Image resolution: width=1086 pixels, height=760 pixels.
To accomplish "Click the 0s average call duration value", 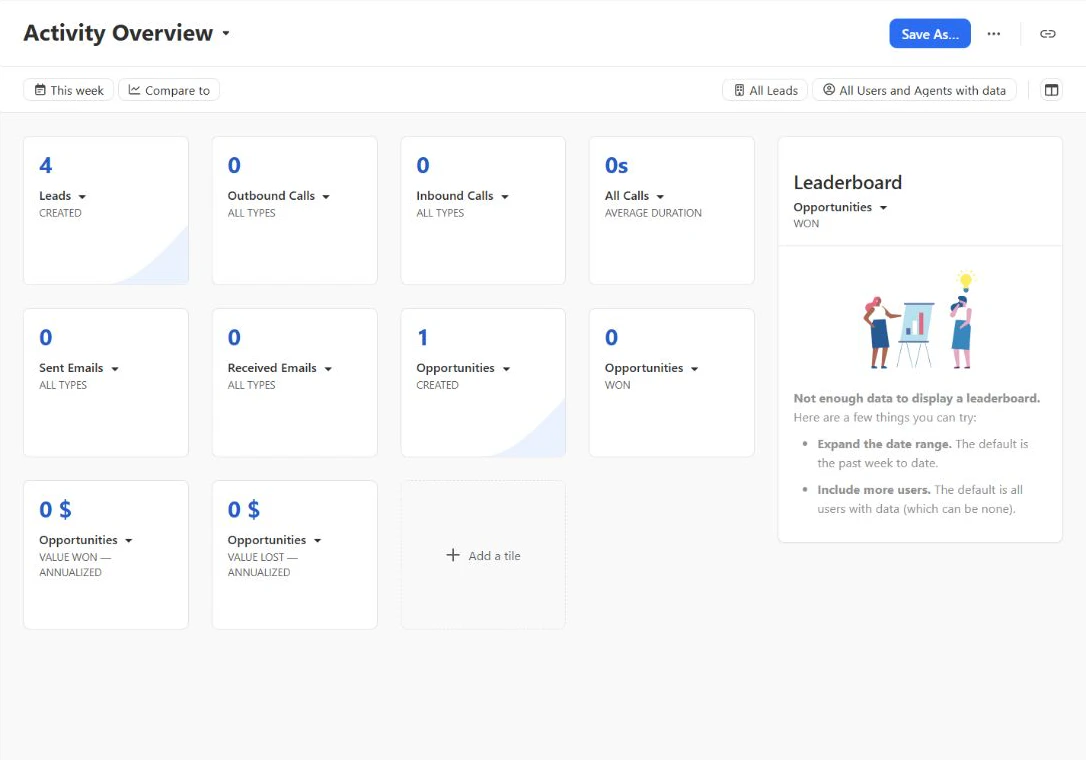I will pos(616,165).
